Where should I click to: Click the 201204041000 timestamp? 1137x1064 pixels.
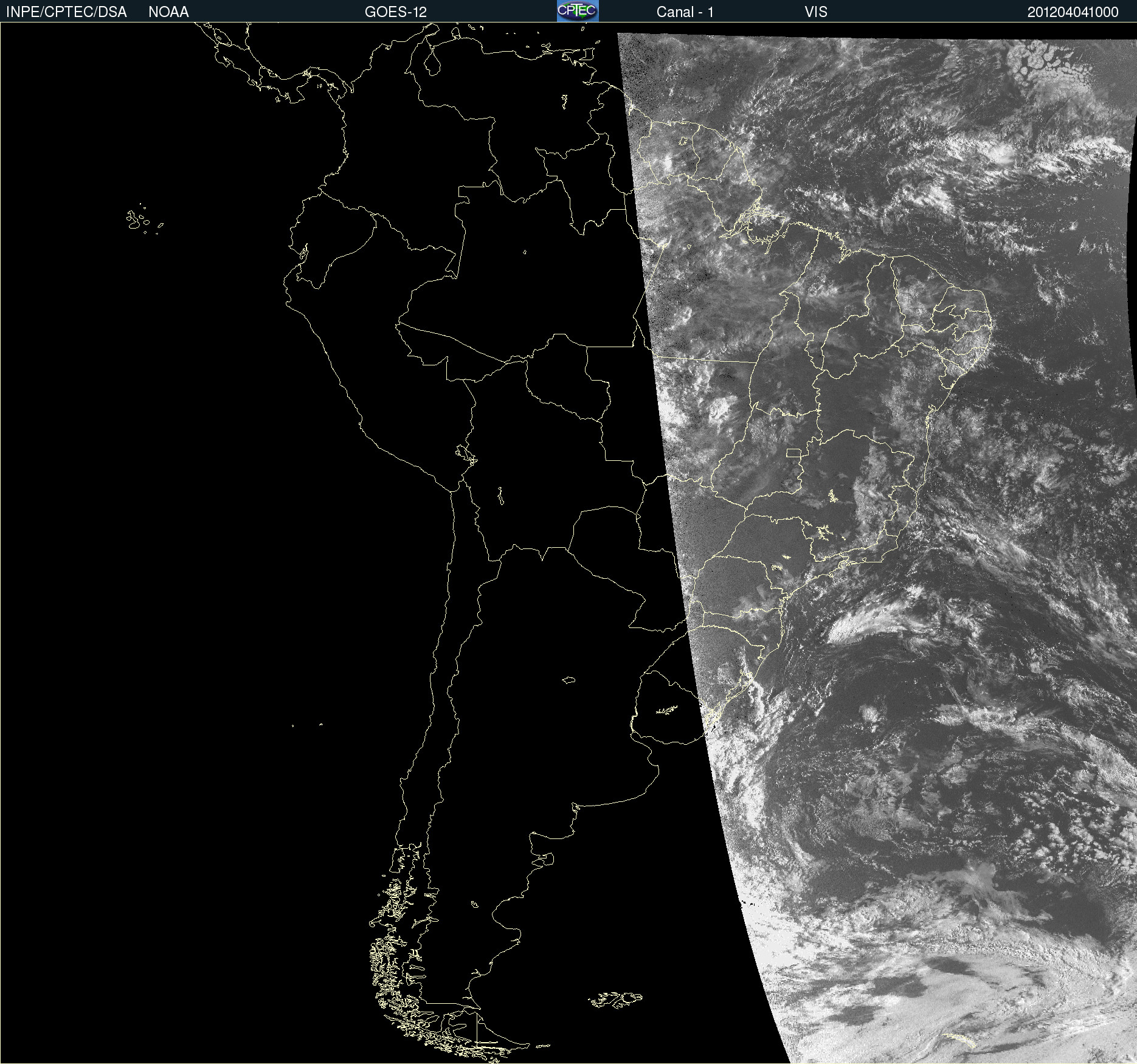pyautogui.click(x=1073, y=12)
